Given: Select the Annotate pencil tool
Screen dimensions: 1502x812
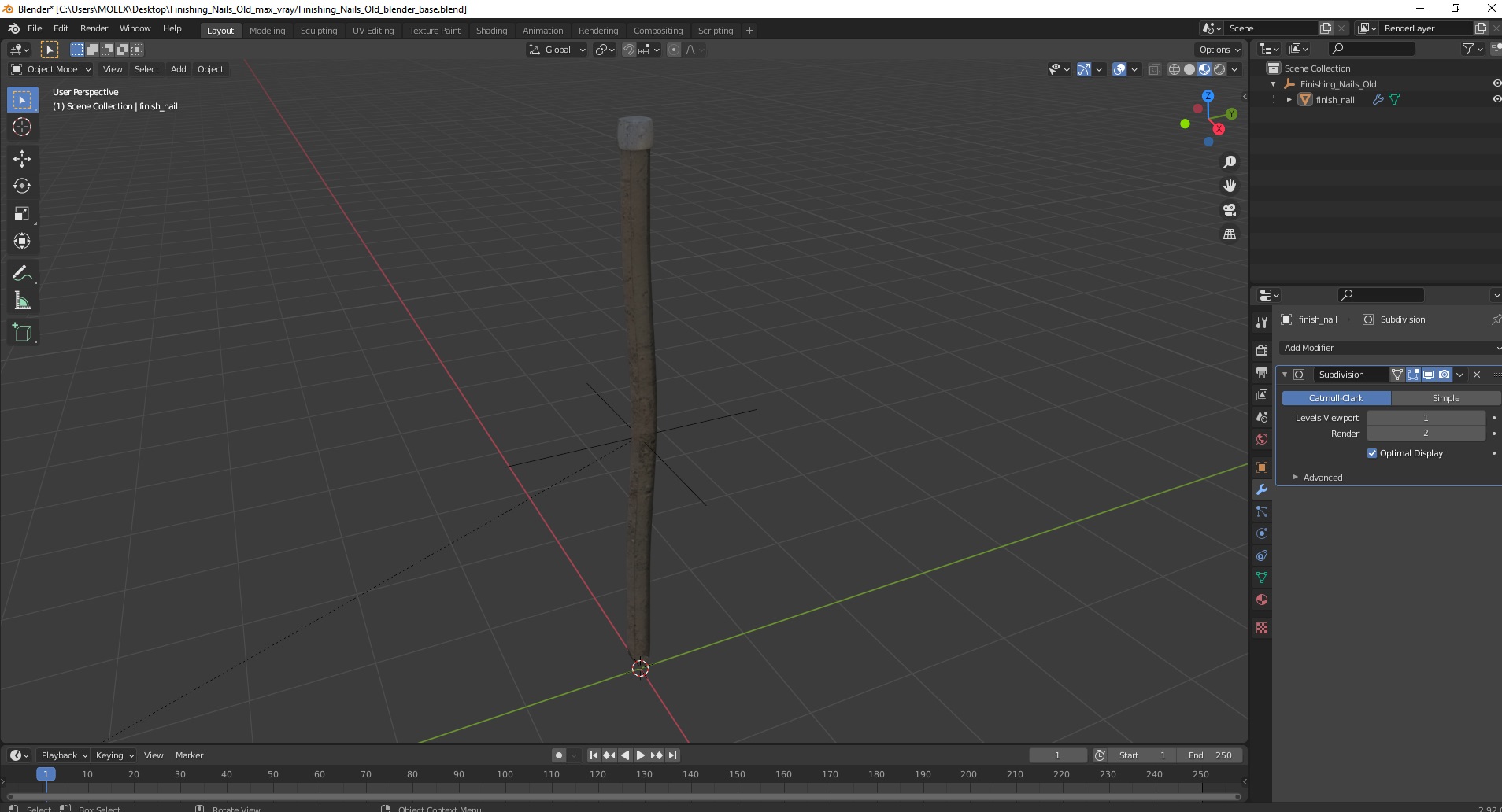Looking at the screenshot, I should (22, 274).
